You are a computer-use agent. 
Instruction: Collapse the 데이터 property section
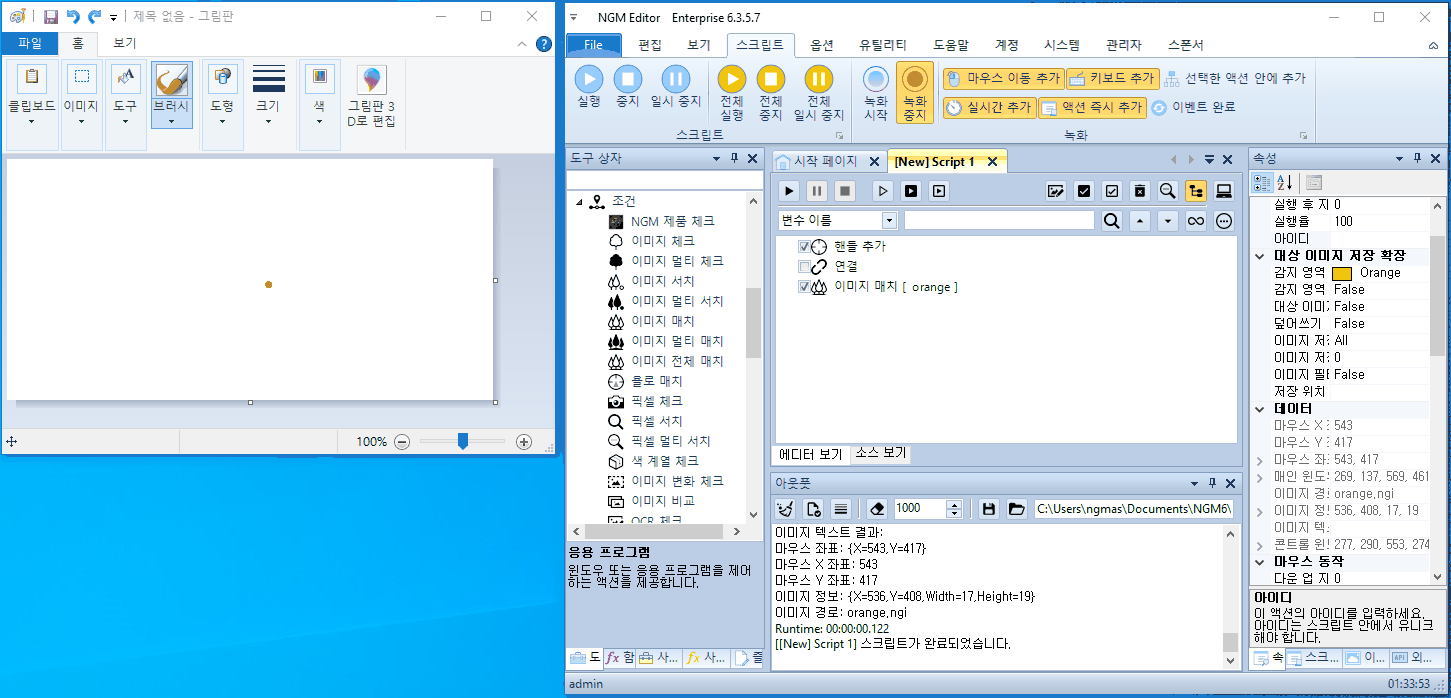(x=1260, y=409)
